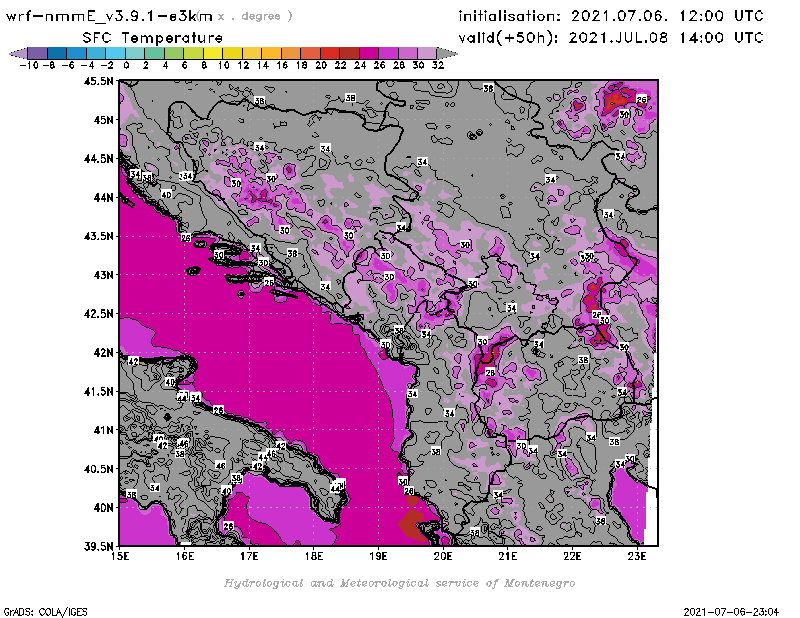Click the colorbar label '0'
The width and height of the screenshot is (800, 618).
[126, 65]
